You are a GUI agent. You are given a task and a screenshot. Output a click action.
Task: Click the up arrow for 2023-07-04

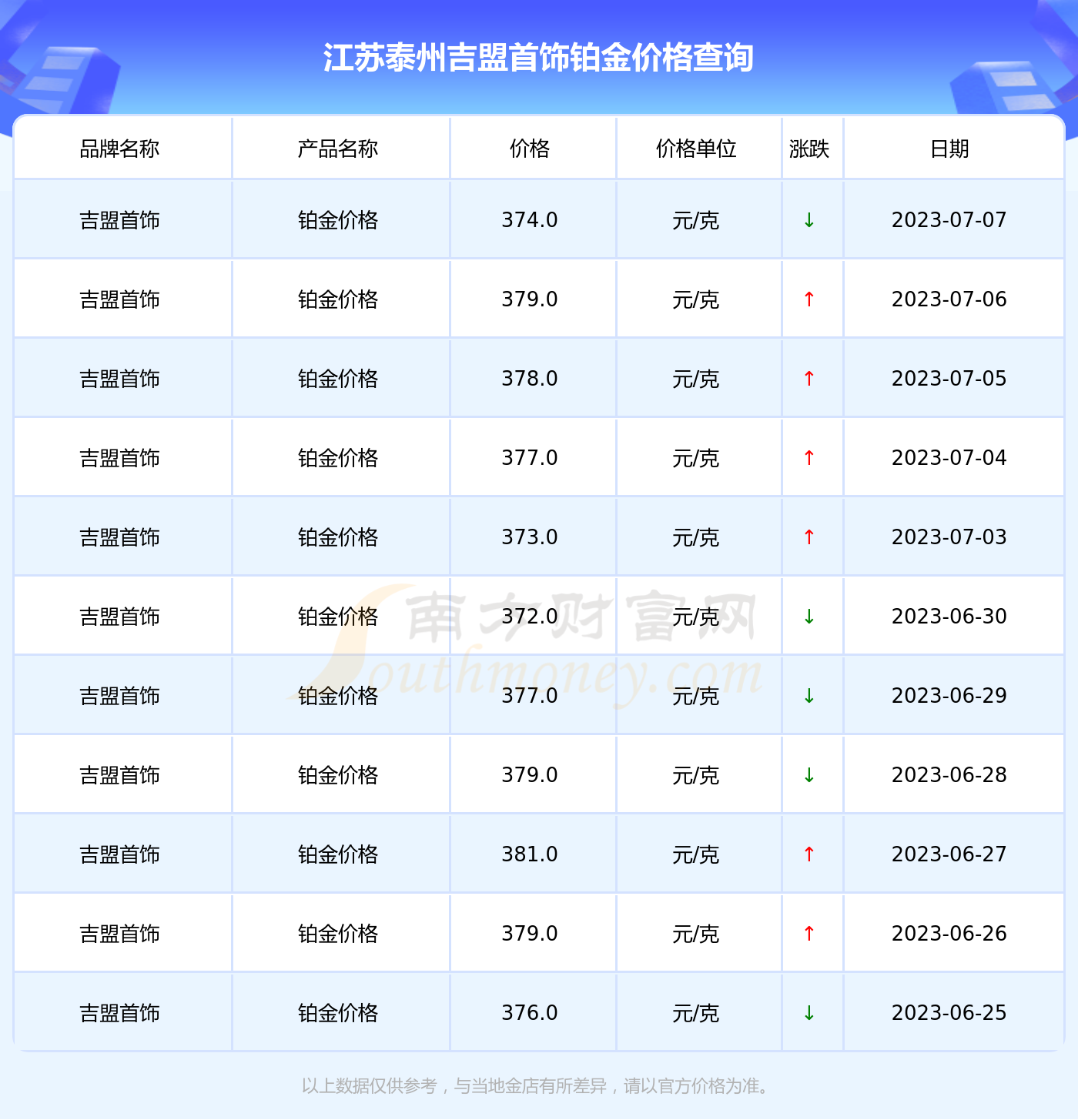809,458
